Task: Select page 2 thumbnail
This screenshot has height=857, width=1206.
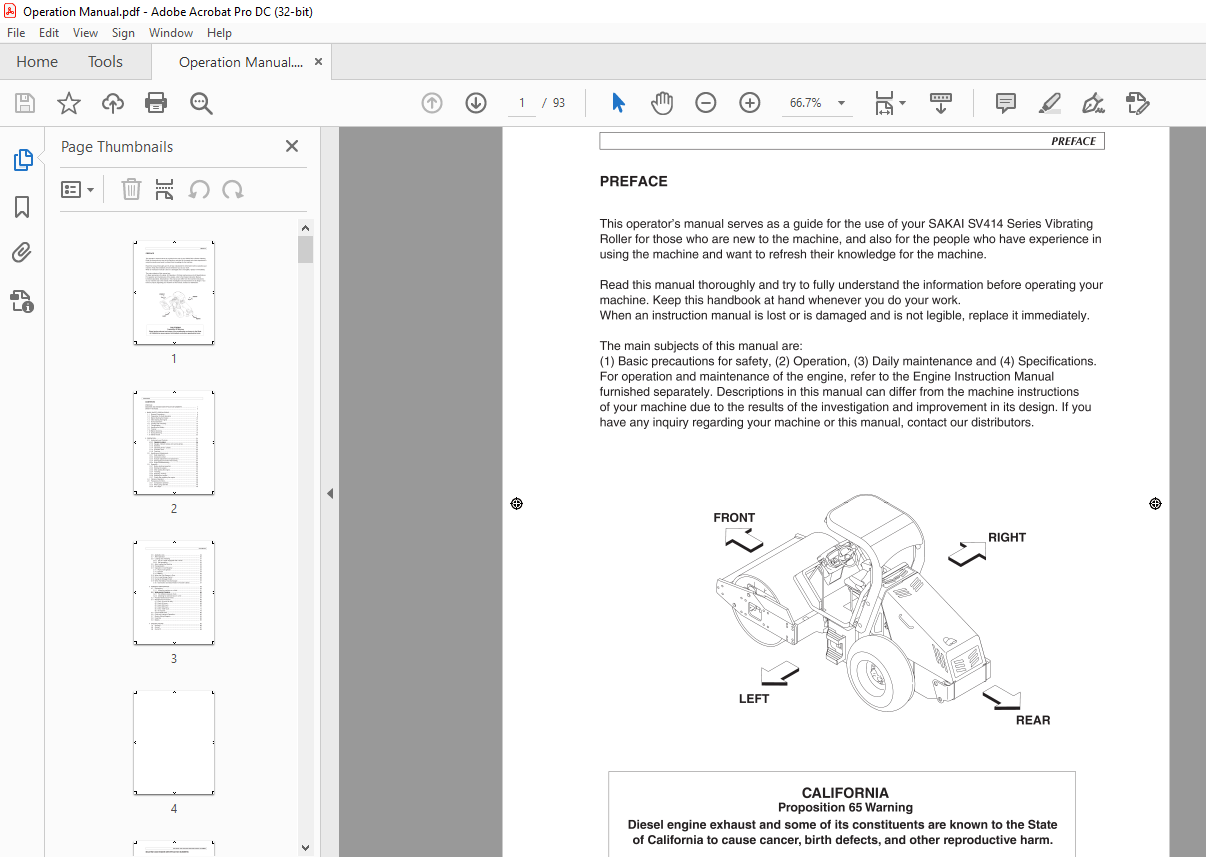Action: (174, 443)
